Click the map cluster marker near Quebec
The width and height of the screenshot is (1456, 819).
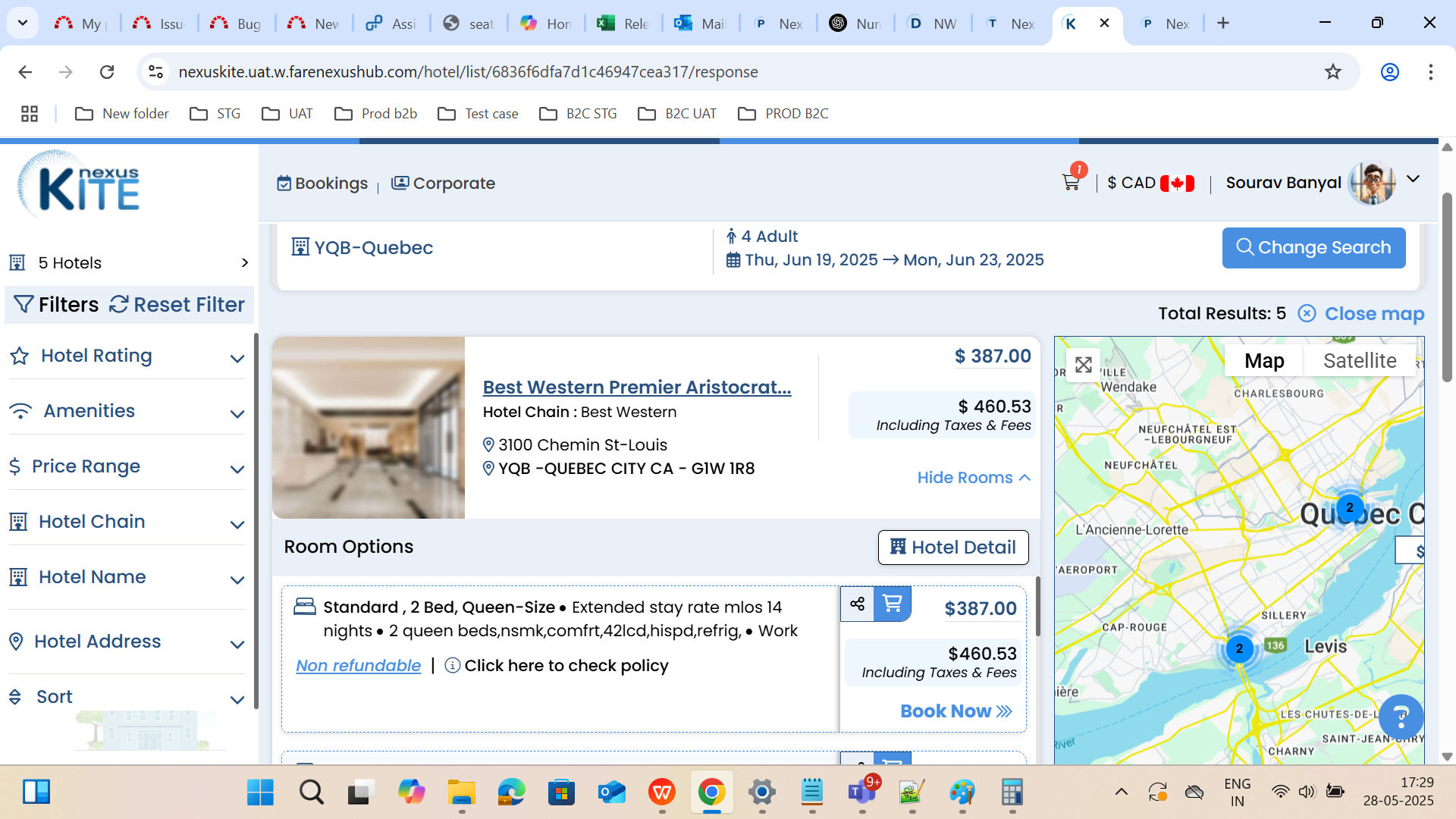(x=1349, y=507)
